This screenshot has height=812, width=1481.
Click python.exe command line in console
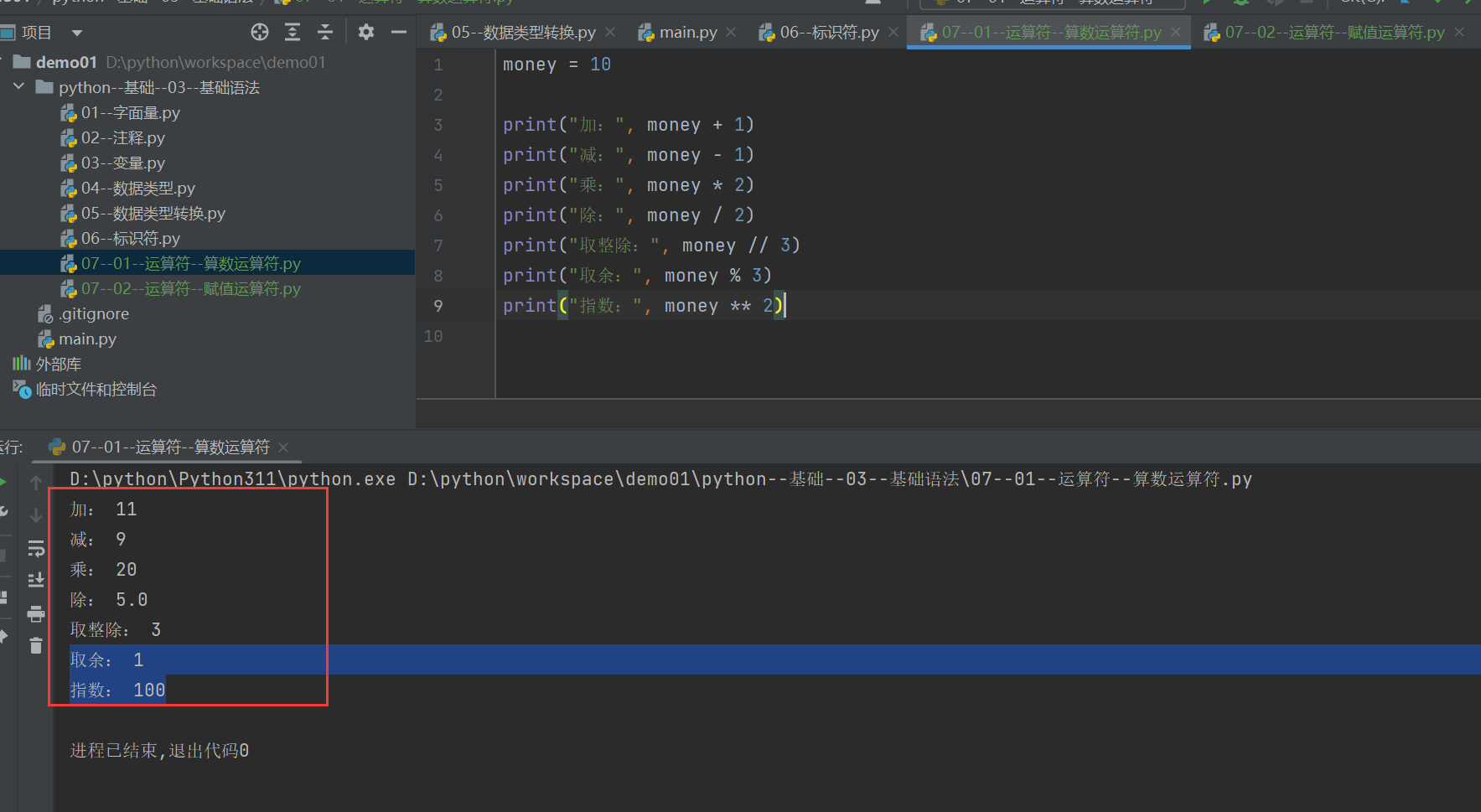(660, 479)
